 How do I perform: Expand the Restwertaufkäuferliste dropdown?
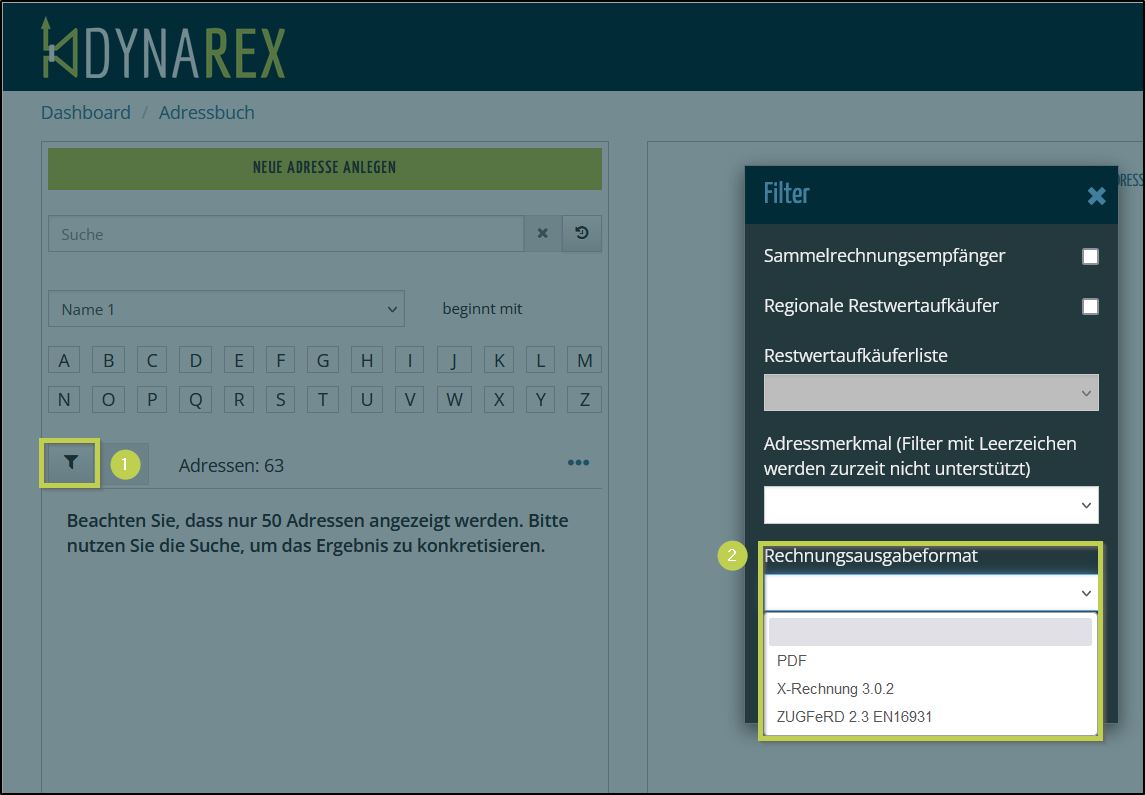930,393
